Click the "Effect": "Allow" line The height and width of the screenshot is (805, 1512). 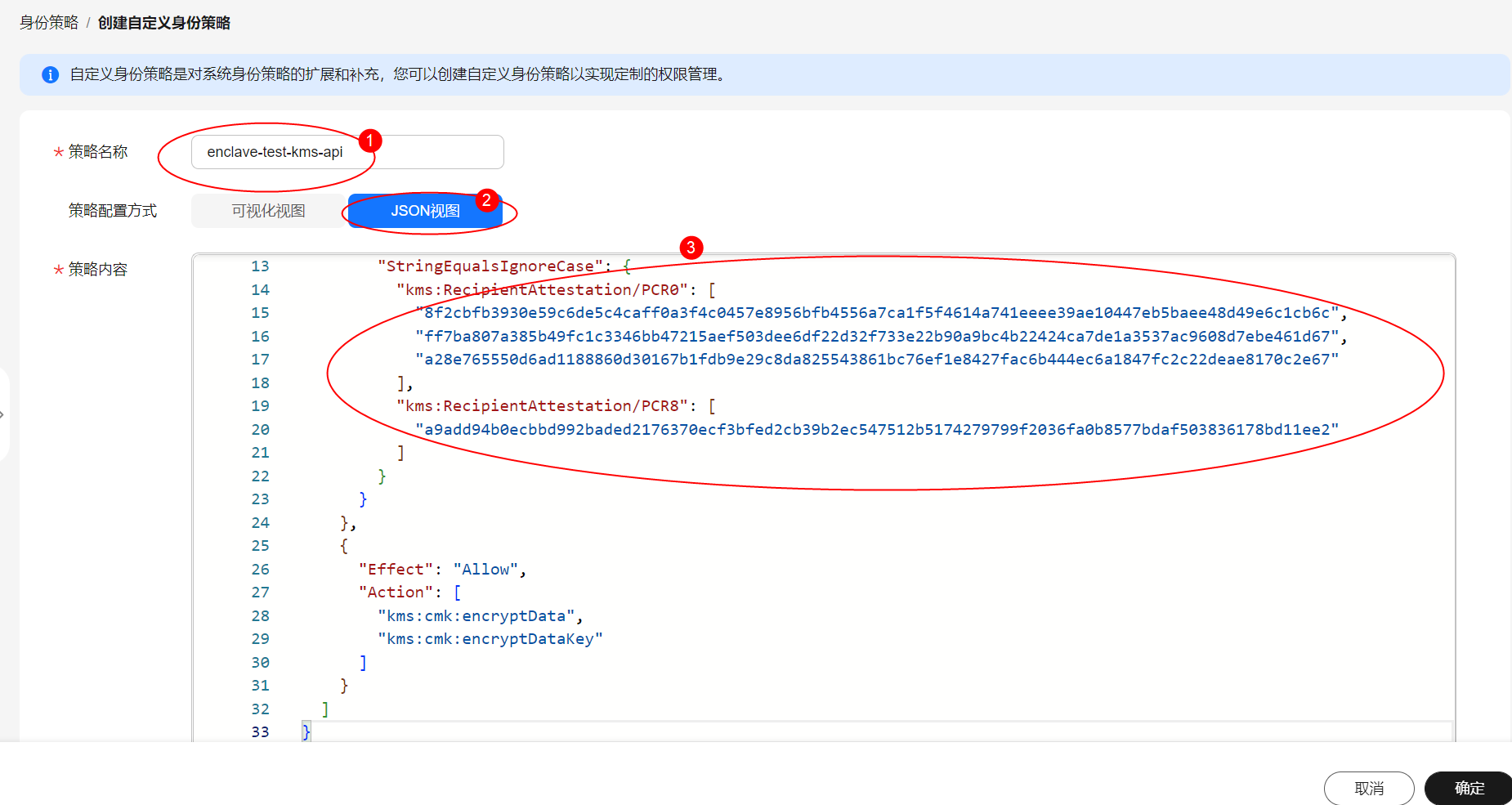coord(442,570)
